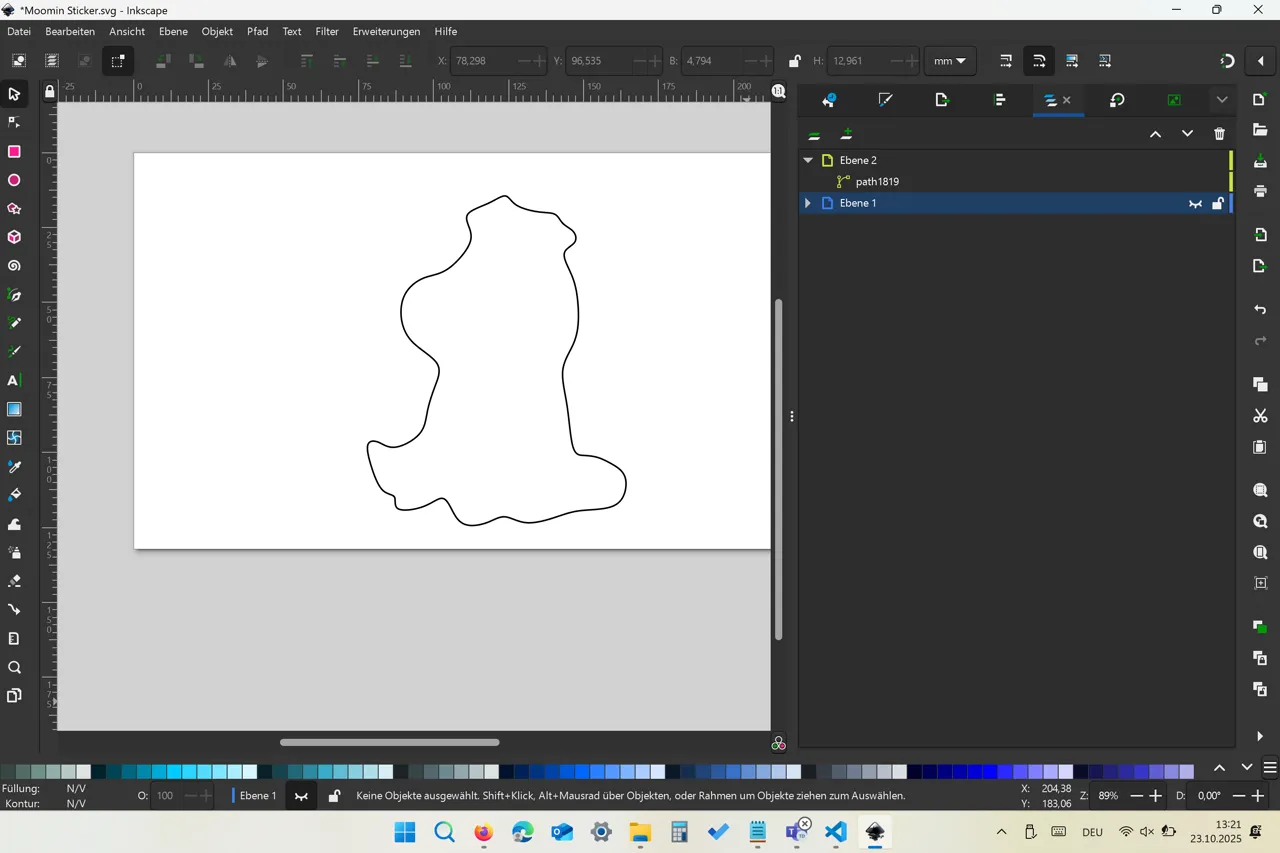Select the Mesh gradient tool
This screenshot has height=853, width=1280.
[x=14, y=438]
